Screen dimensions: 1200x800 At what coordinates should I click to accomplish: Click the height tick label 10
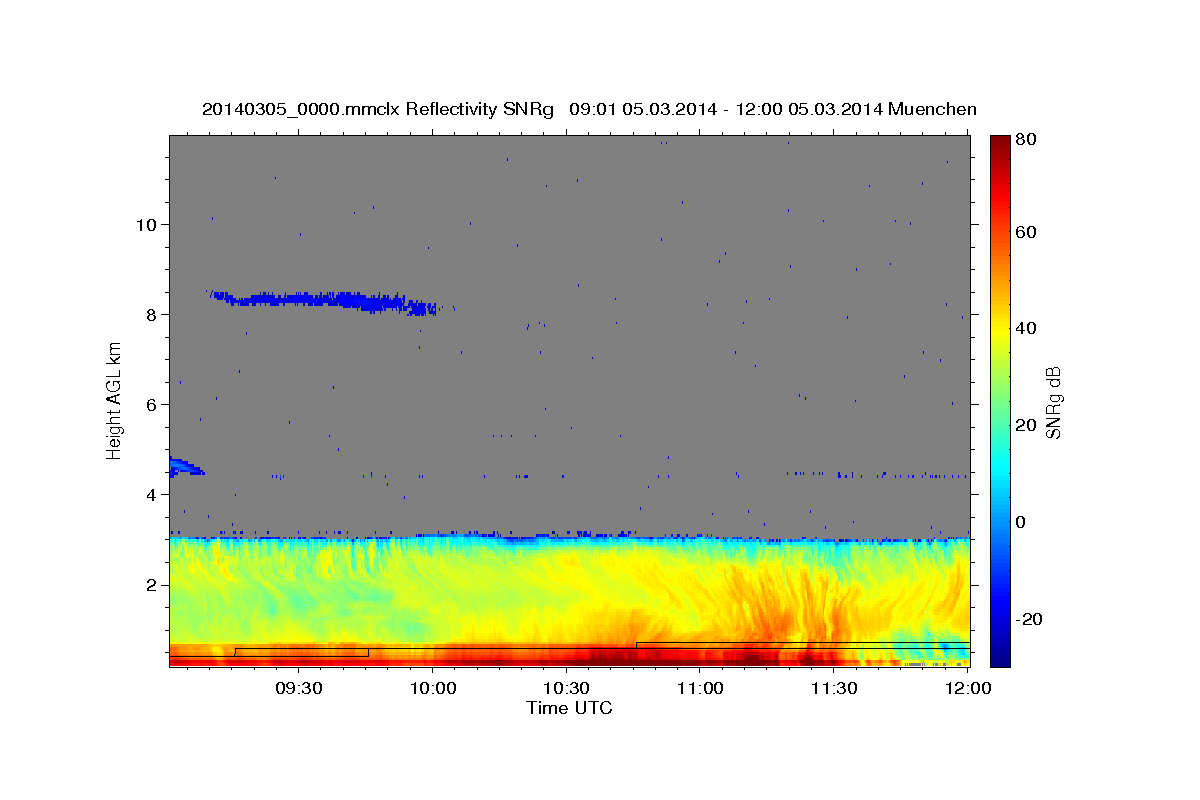(x=147, y=224)
